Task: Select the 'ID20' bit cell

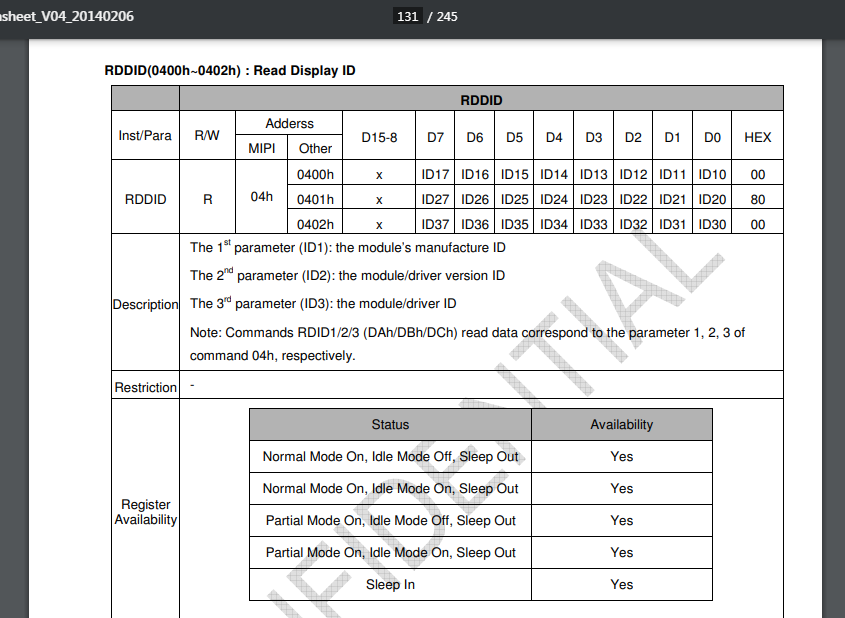Action: pyautogui.click(x=712, y=199)
